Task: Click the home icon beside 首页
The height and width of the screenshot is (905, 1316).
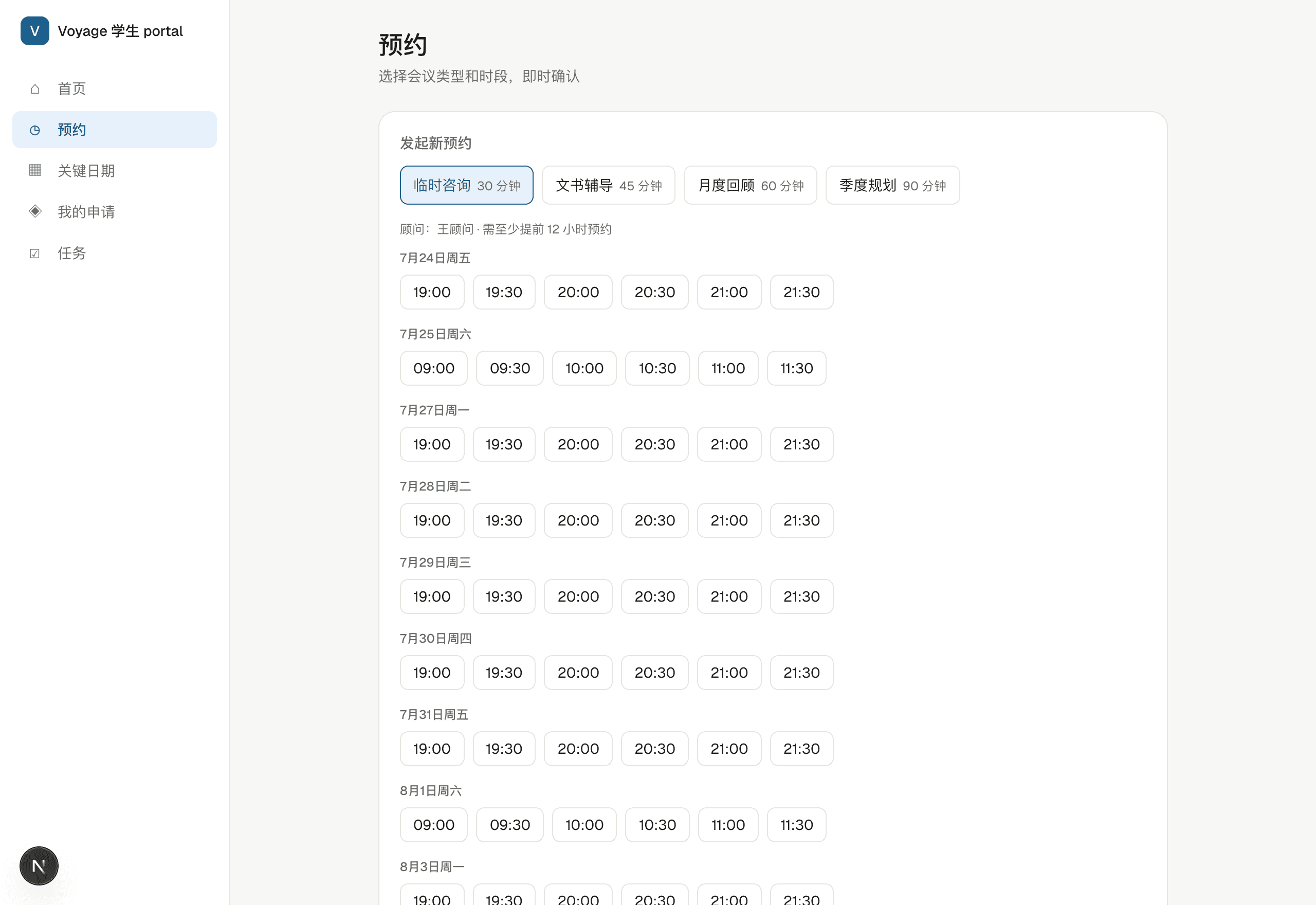Action: point(35,88)
